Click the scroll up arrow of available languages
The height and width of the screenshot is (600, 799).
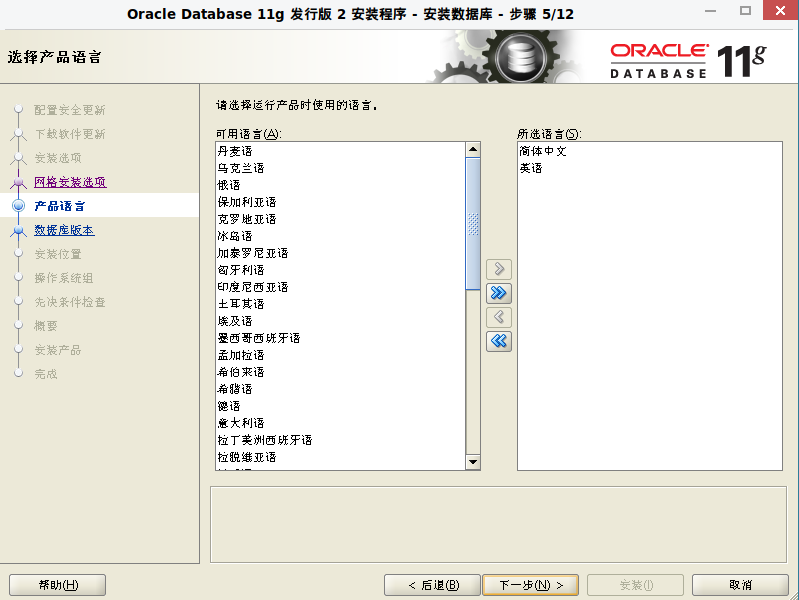coord(473,149)
